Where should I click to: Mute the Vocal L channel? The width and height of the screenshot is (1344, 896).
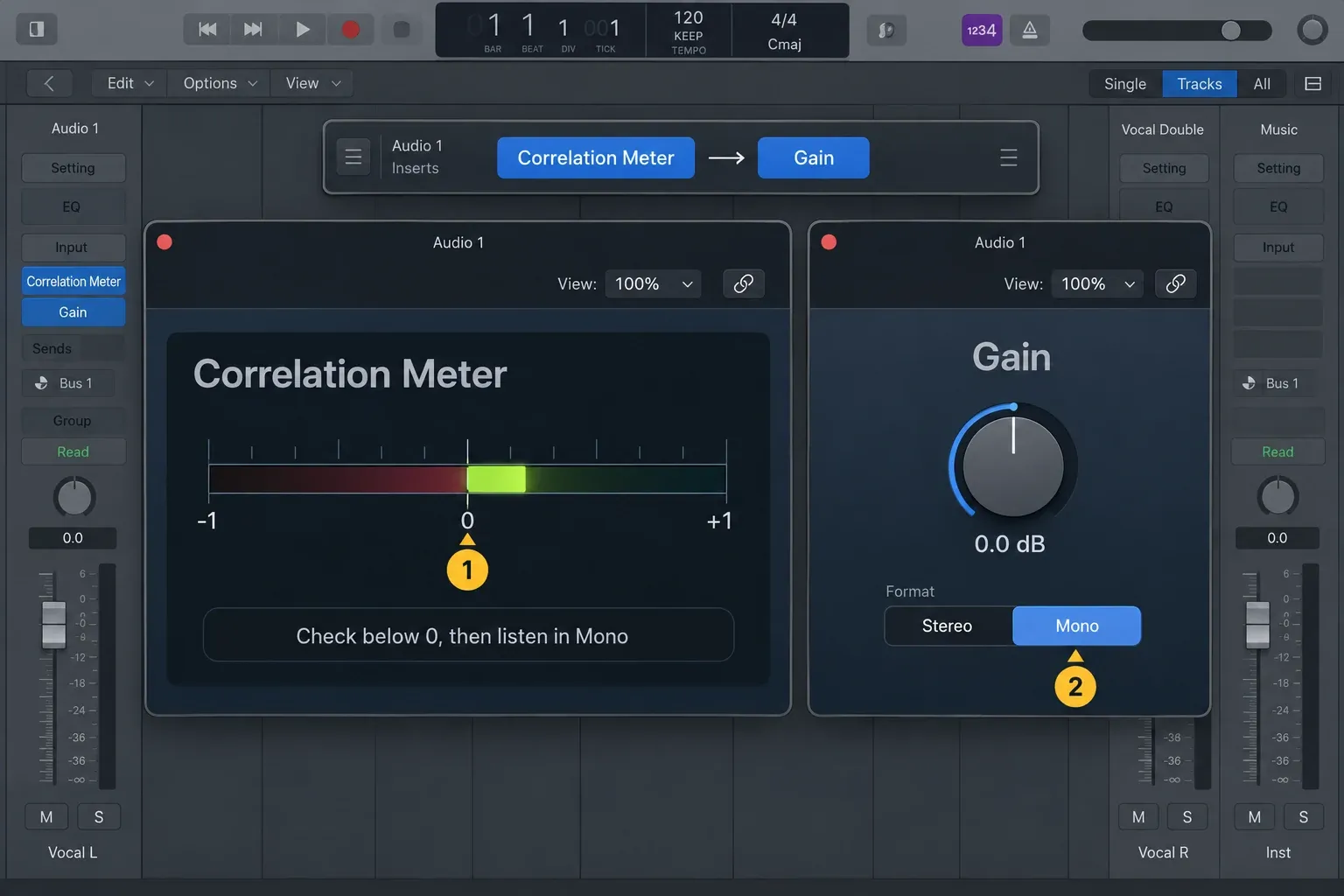pos(46,816)
